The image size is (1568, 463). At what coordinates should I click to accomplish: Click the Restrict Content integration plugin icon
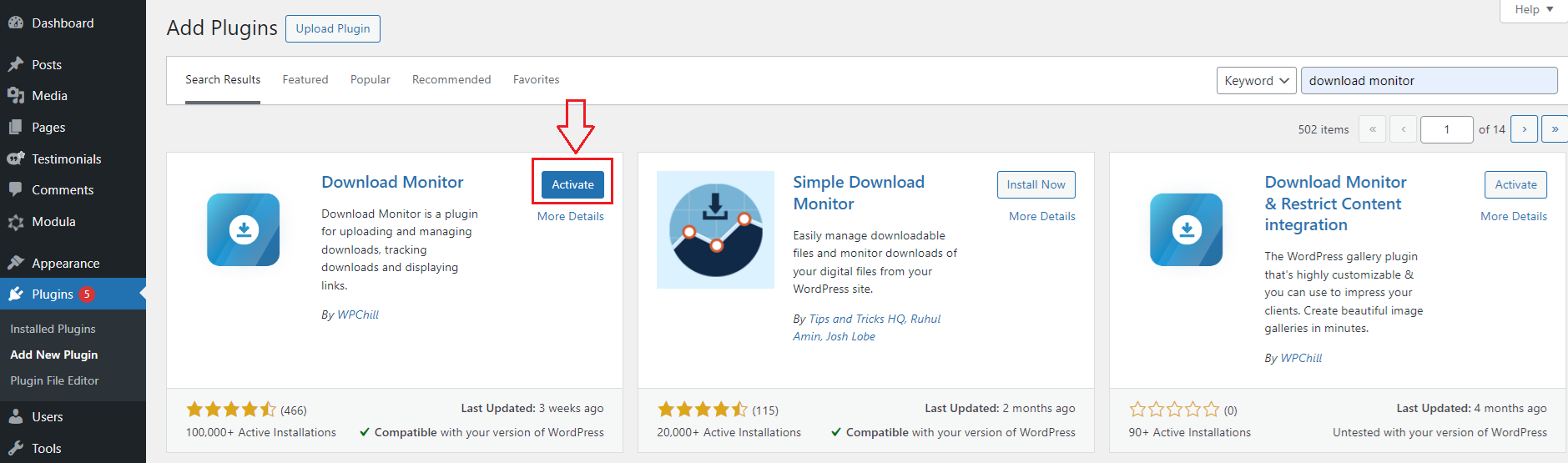(x=1187, y=229)
